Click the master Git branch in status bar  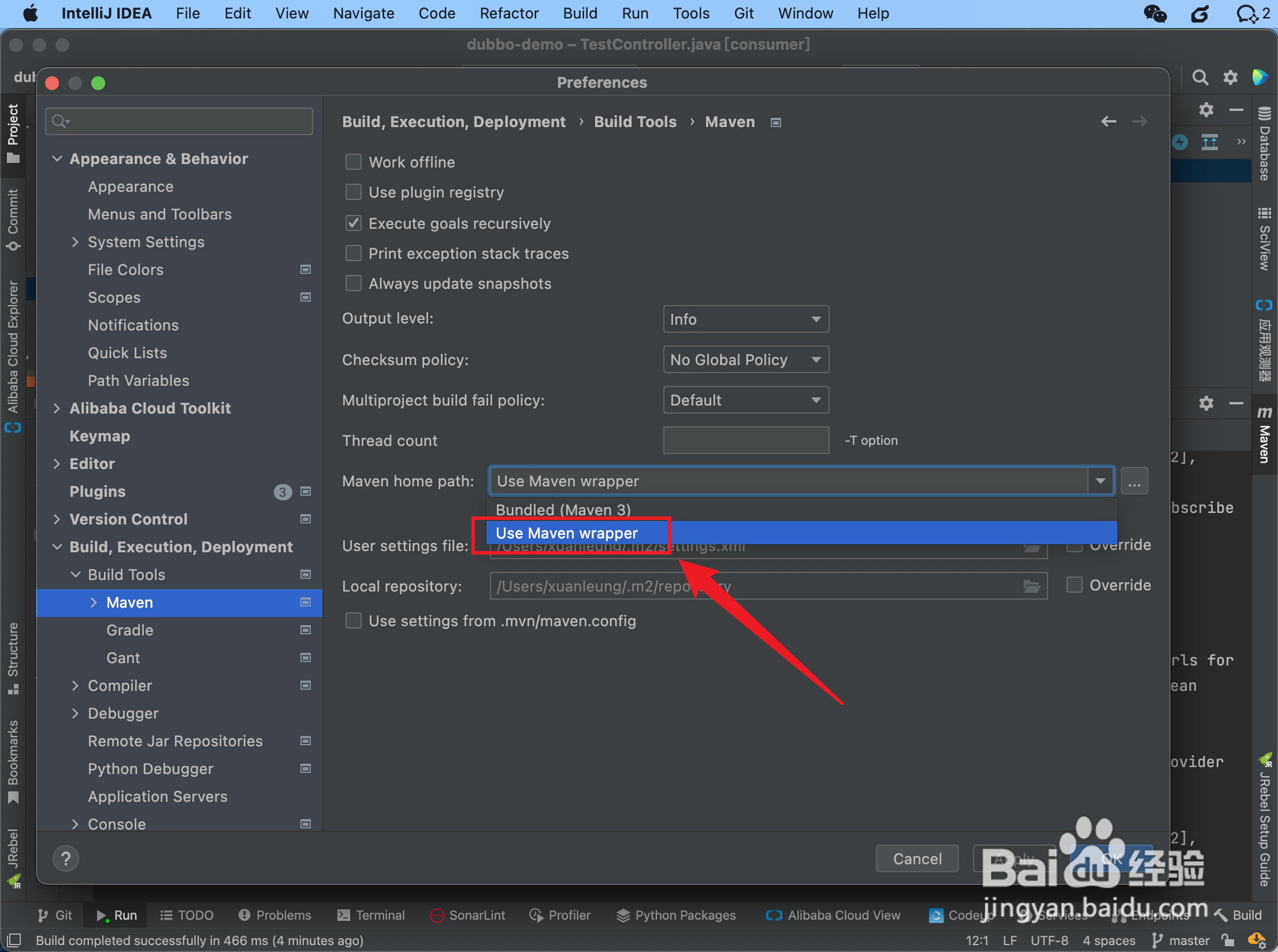(1180, 940)
